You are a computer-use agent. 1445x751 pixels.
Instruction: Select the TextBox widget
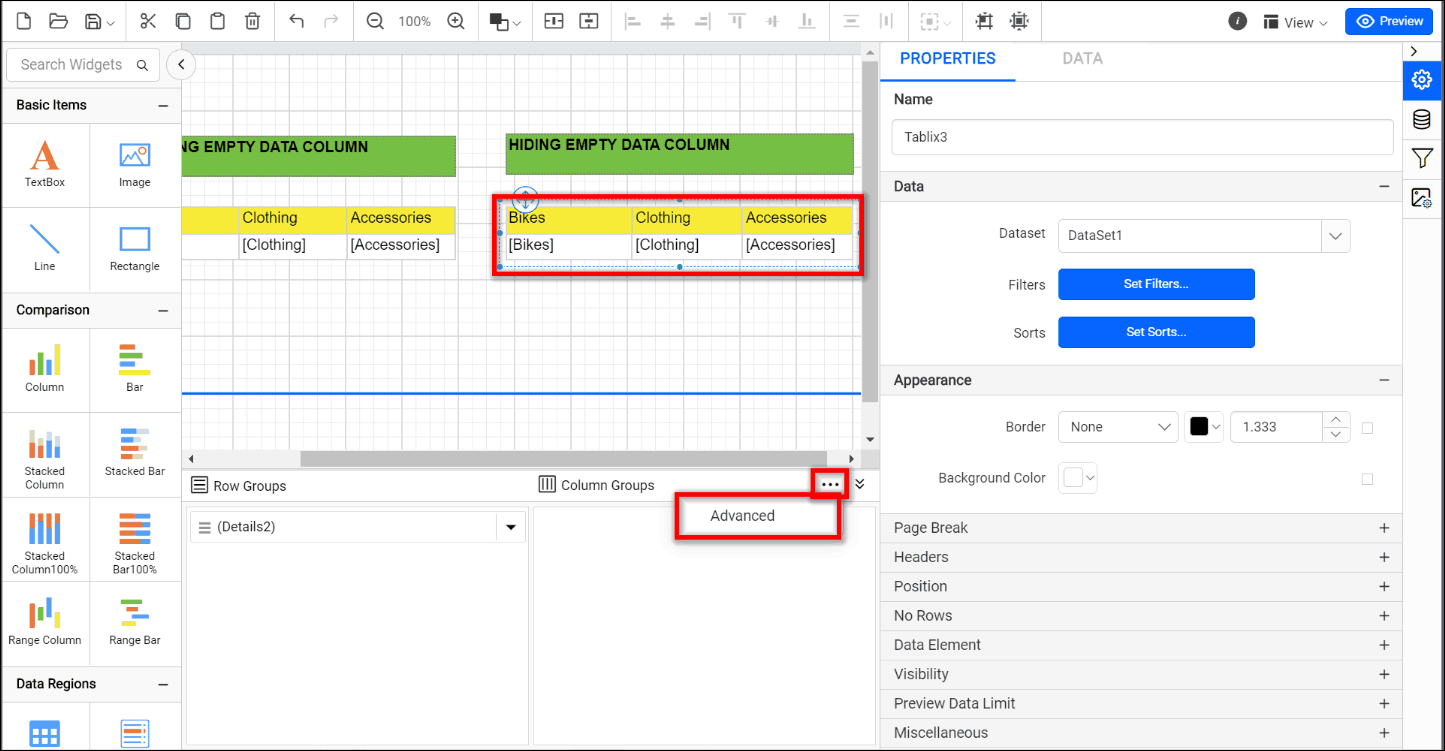pyautogui.click(x=45, y=165)
